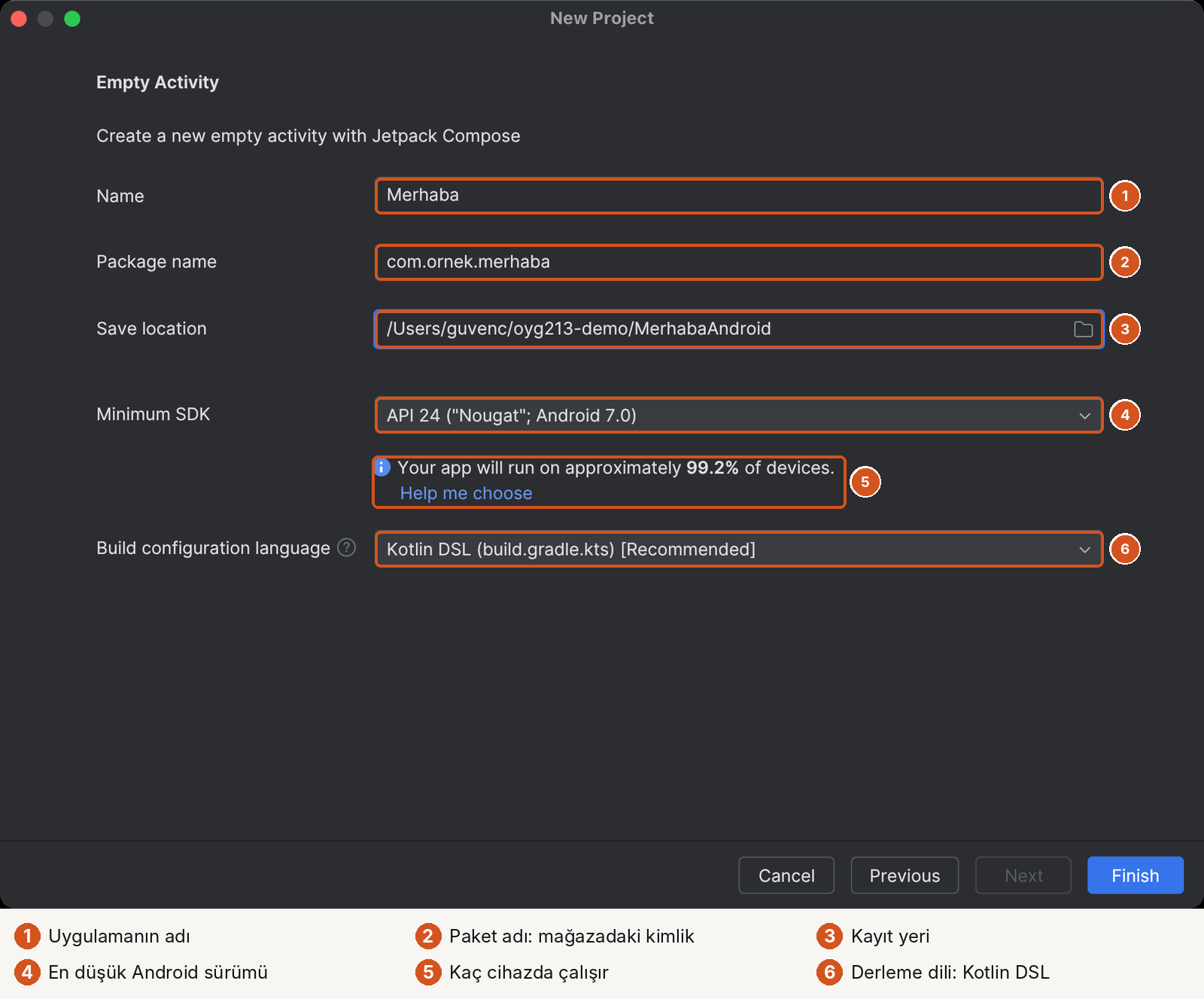Image resolution: width=1204 pixels, height=999 pixels.
Task: Go back with the Previous button
Action: pyautogui.click(x=905, y=876)
